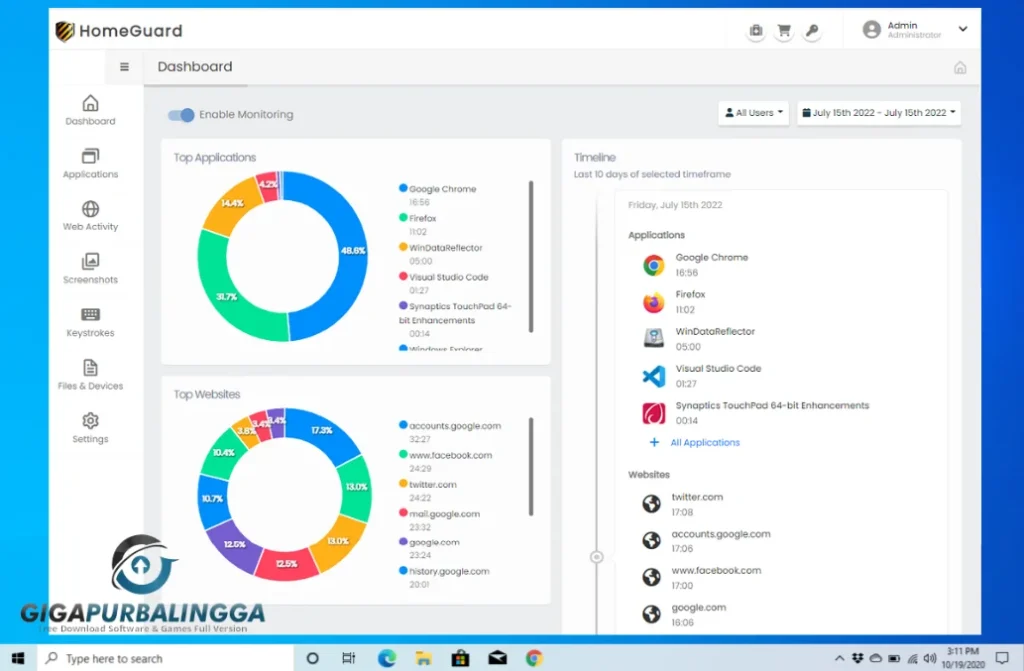Go to Keystrokes in the sidebar

point(90,321)
